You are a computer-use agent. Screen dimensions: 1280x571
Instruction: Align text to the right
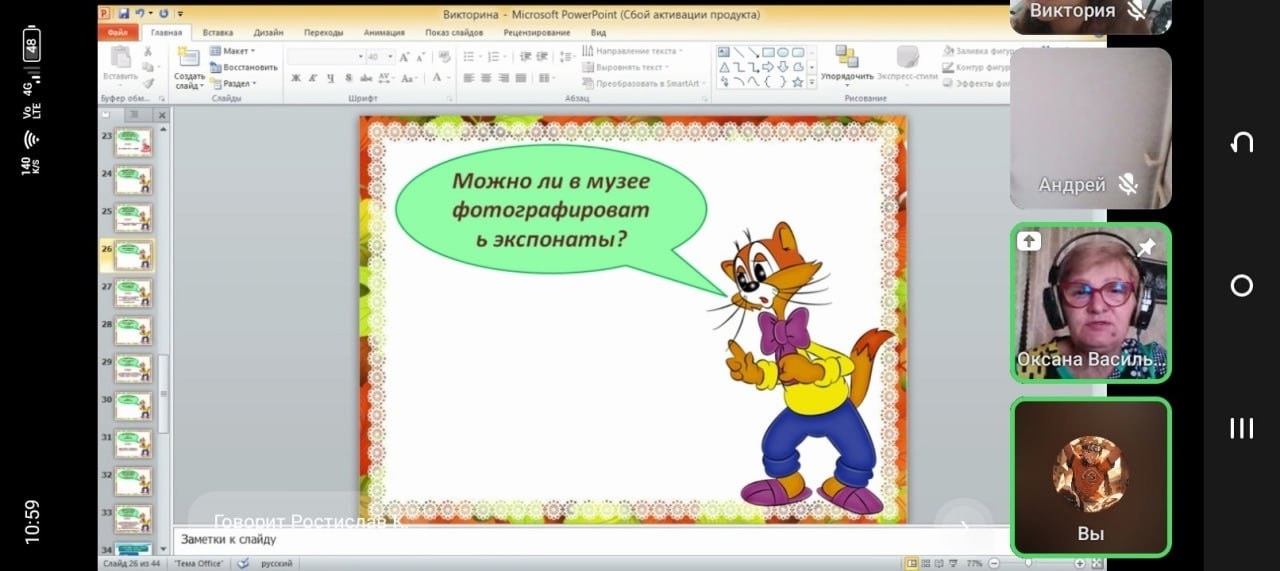(x=504, y=78)
